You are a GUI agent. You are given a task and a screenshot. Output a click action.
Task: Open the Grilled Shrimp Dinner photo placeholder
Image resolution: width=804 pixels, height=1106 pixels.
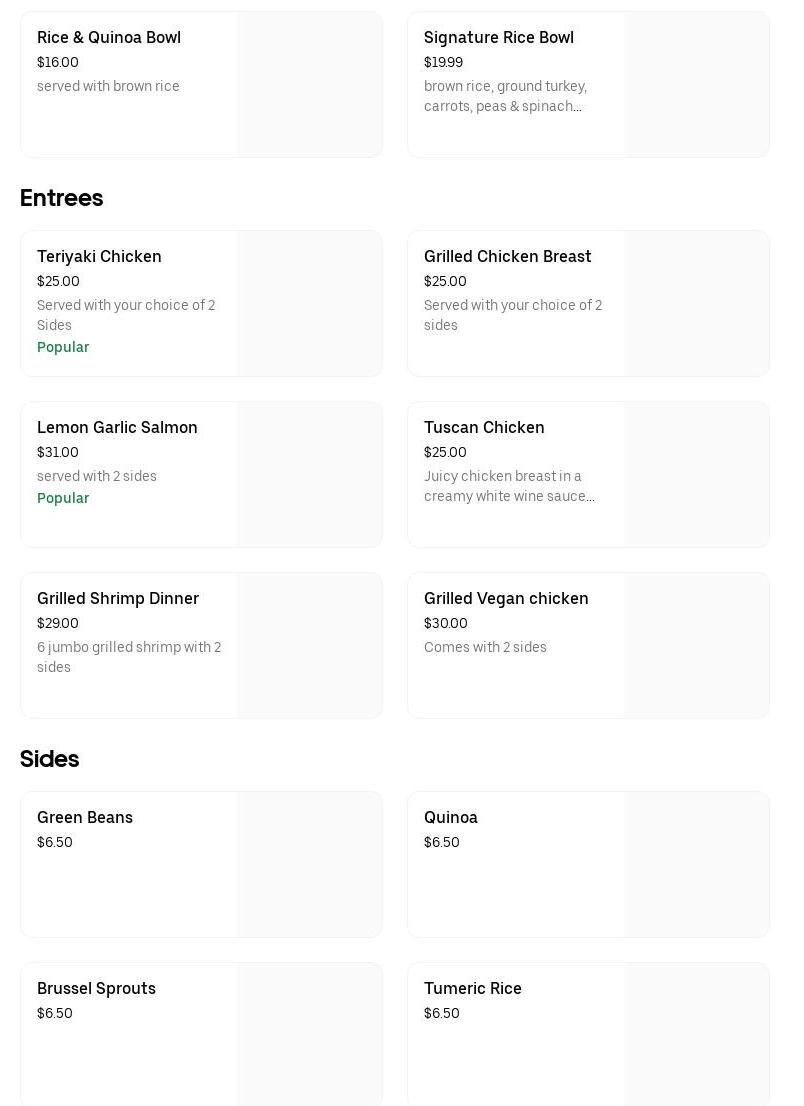pyautogui.click(x=309, y=646)
